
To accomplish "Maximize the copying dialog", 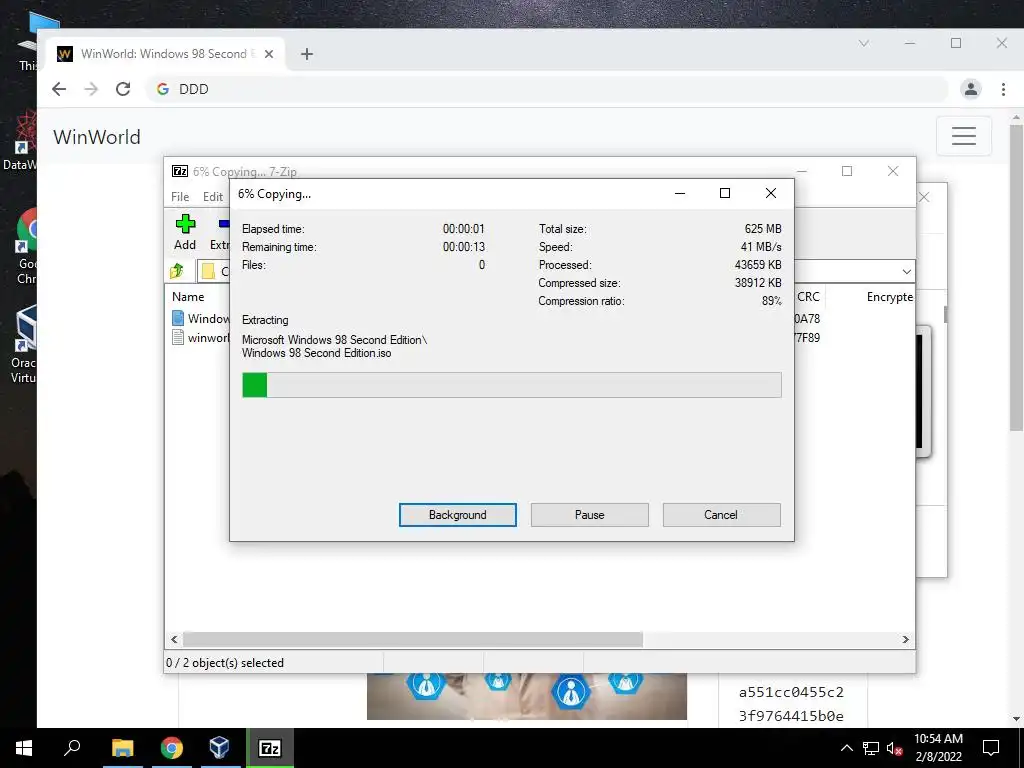I will [724, 193].
